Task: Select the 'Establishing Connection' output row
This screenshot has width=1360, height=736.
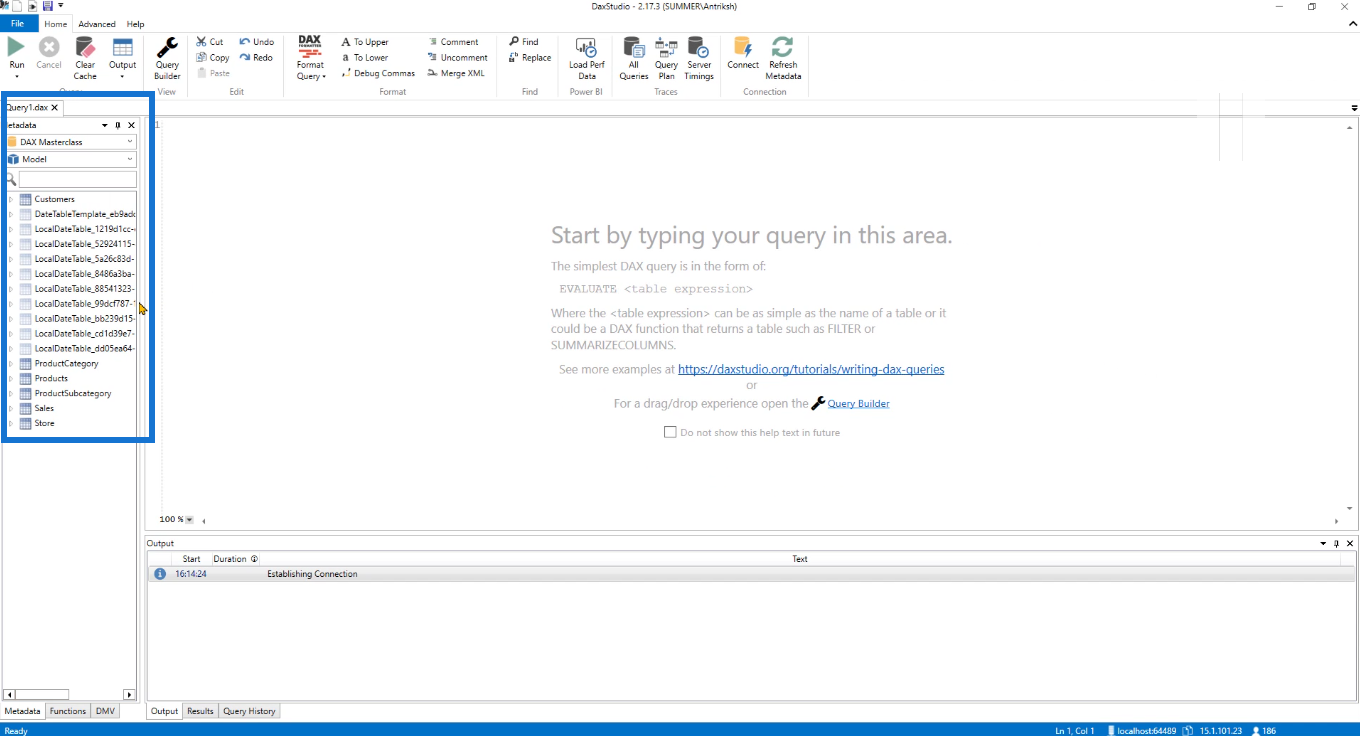Action: (750, 574)
